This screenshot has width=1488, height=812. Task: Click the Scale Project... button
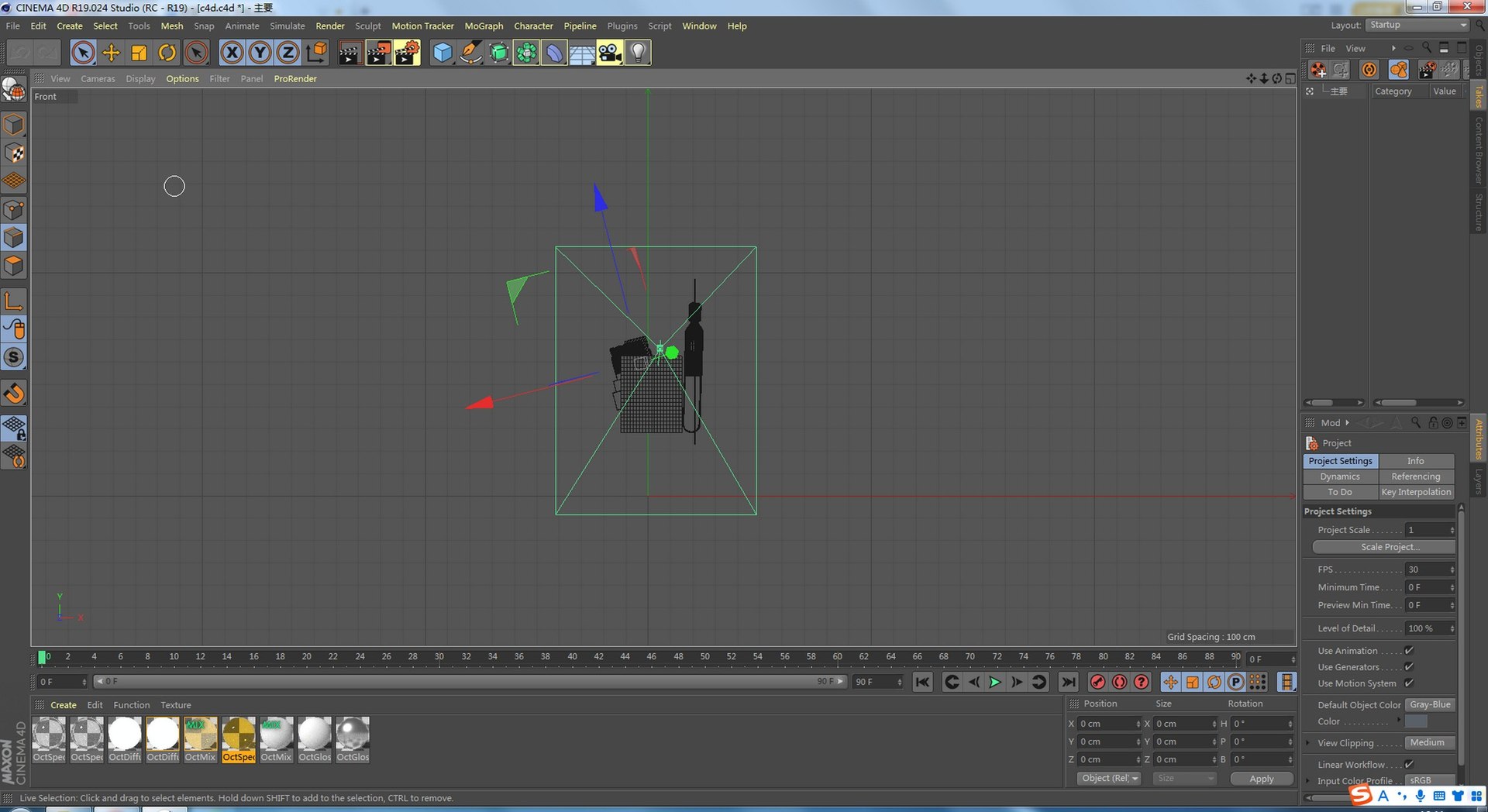(x=1383, y=547)
